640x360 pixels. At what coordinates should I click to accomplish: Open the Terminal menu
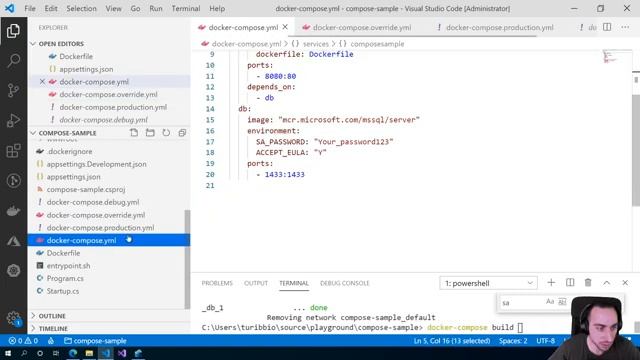pyautogui.click(x=186, y=8)
